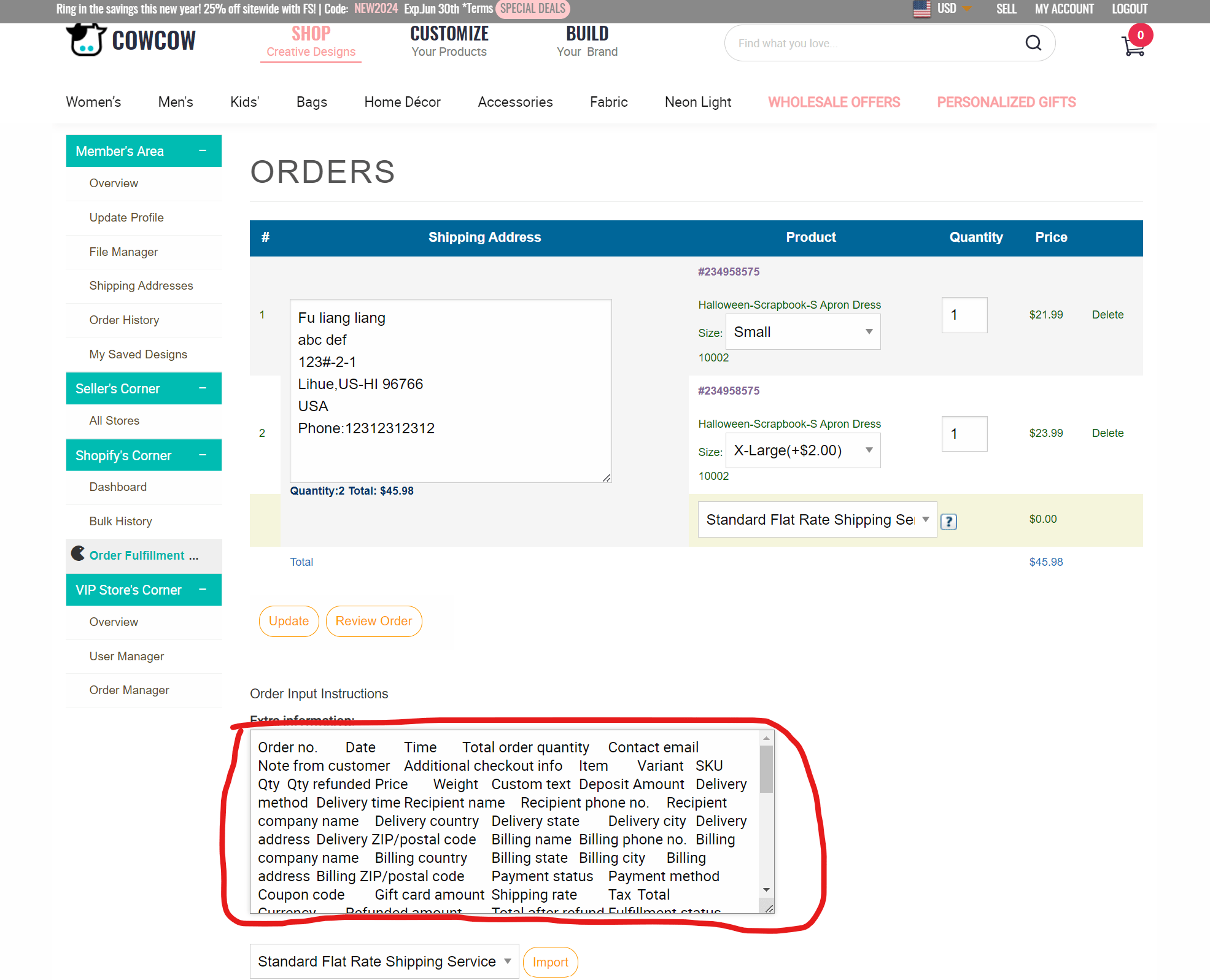
Task: Open the Home Décor category menu
Action: pyautogui.click(x=403, y=102)
